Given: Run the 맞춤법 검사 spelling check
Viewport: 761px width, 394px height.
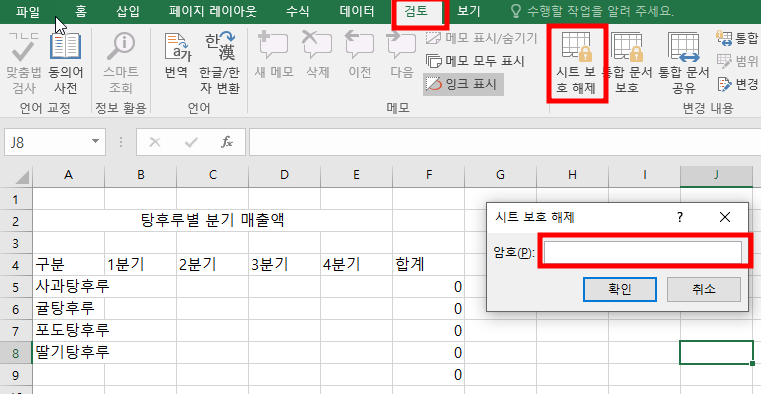Looking at the screenshot, I should 24,64.
